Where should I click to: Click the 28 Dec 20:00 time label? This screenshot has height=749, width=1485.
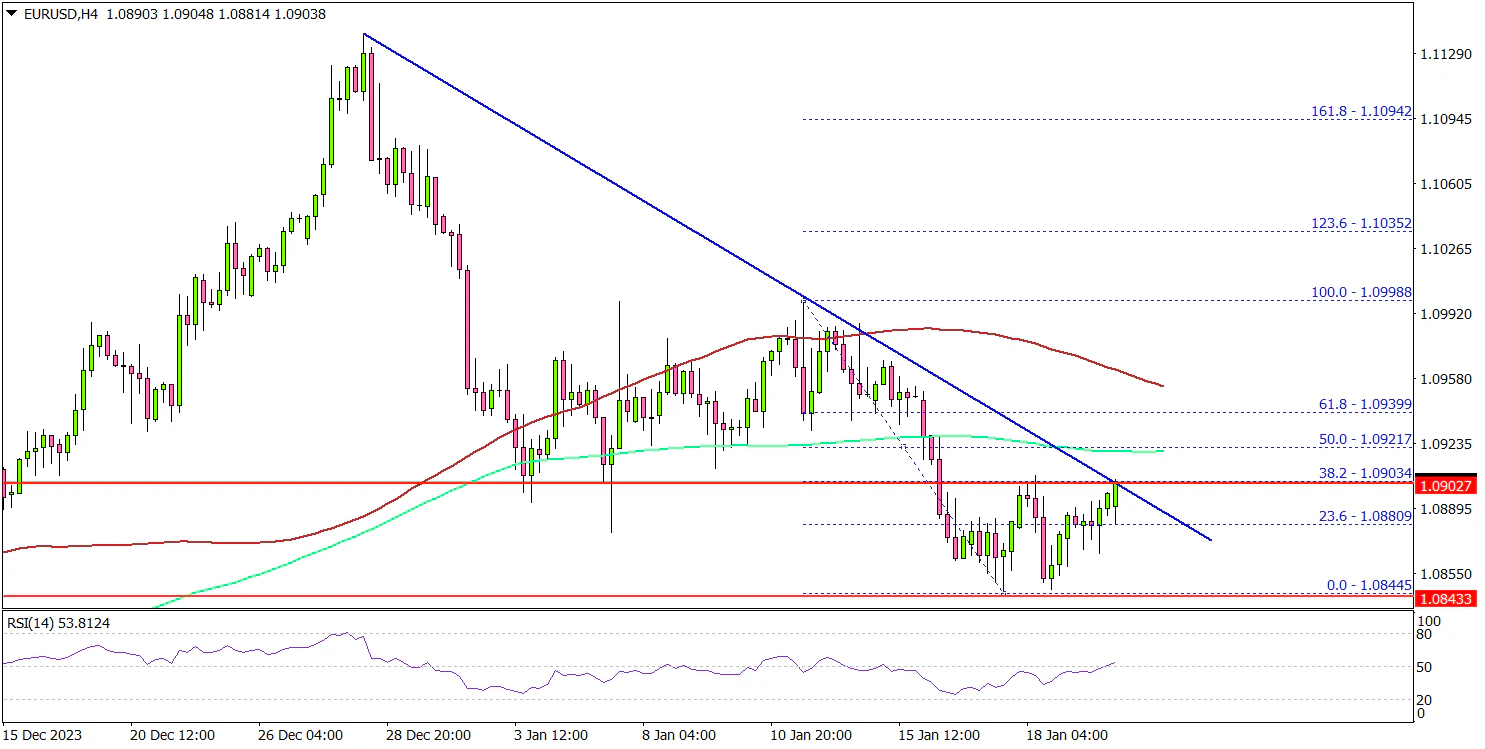429,735
